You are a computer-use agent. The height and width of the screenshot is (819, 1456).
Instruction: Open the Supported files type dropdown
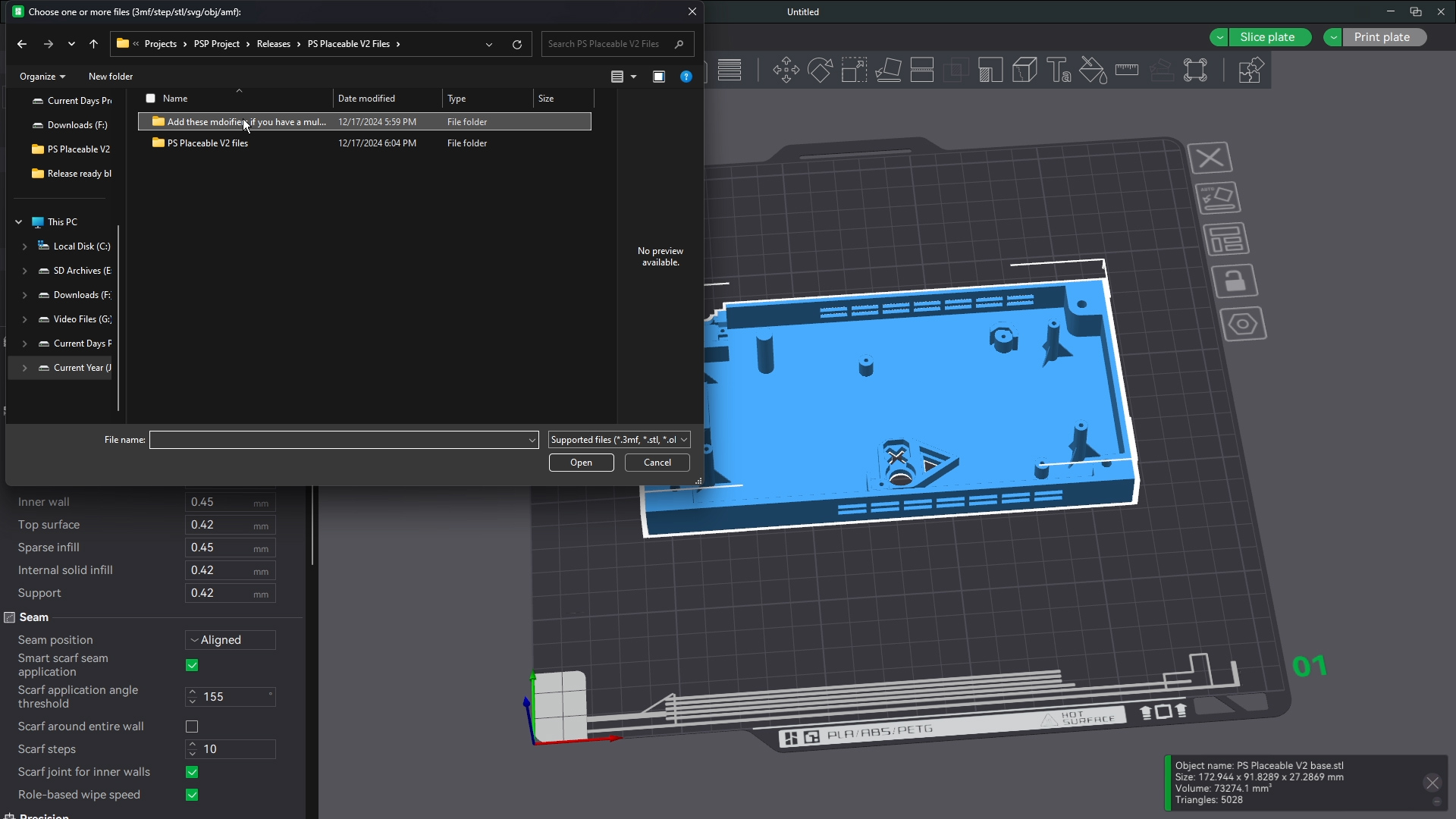click(x=619, y=440)
